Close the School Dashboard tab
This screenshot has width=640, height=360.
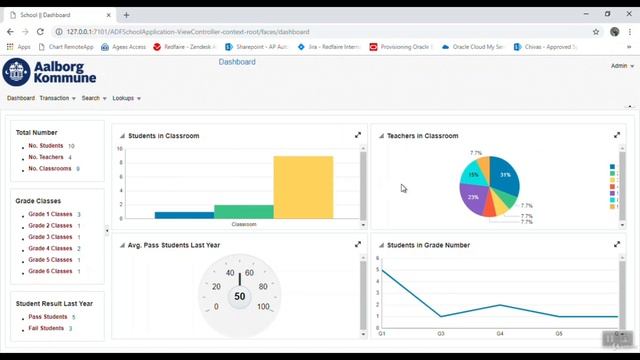109,15
